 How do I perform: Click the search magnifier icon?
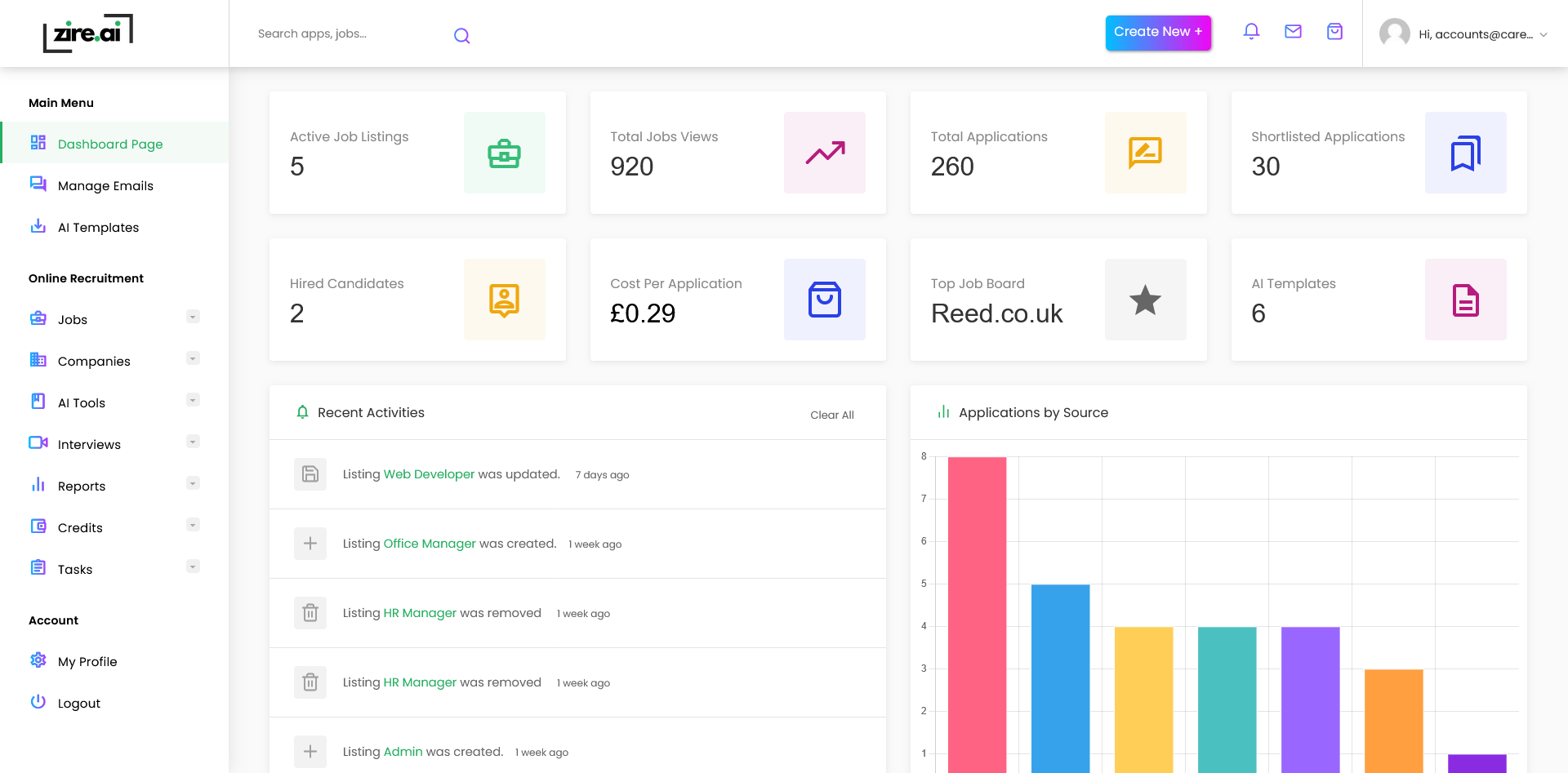point(461,35)
